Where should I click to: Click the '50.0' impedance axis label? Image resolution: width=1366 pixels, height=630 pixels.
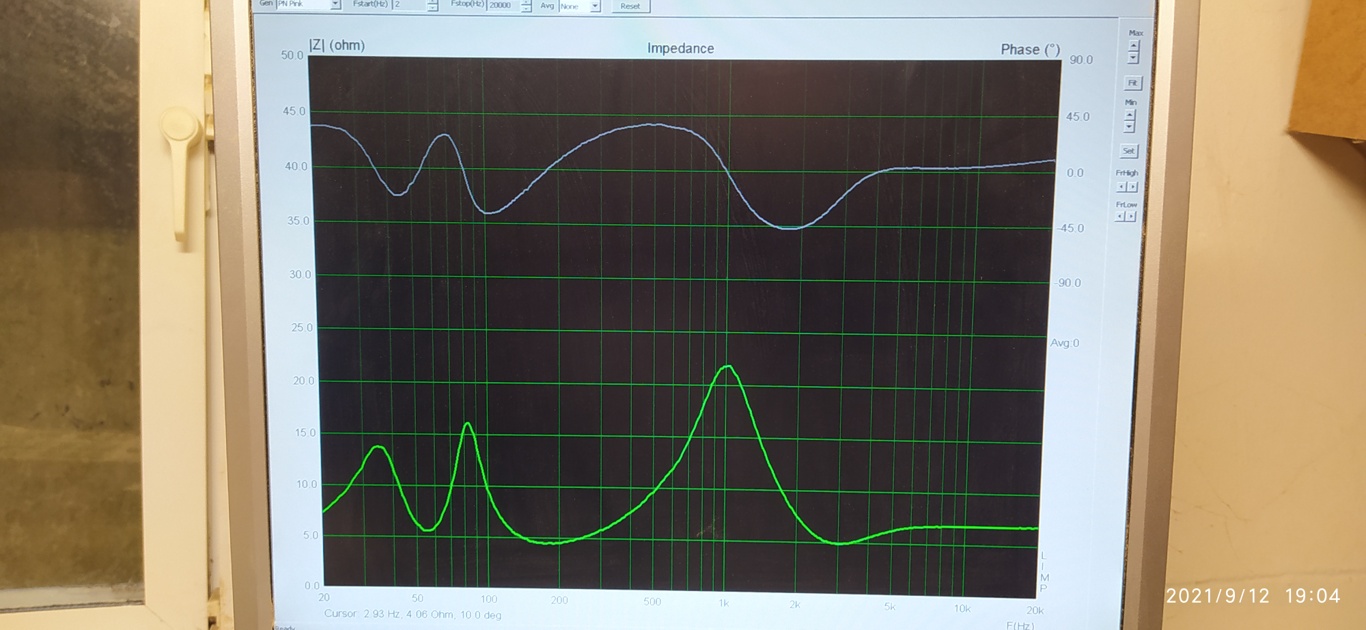pos(292,56)
